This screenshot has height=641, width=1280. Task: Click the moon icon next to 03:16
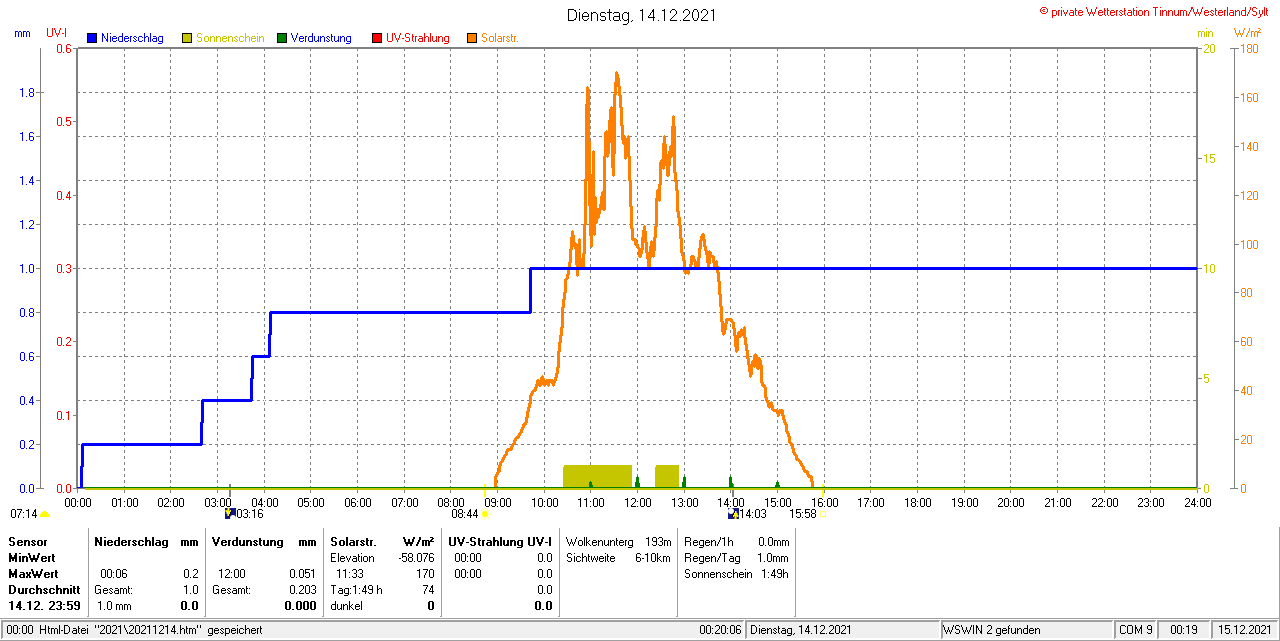[229, 514]
